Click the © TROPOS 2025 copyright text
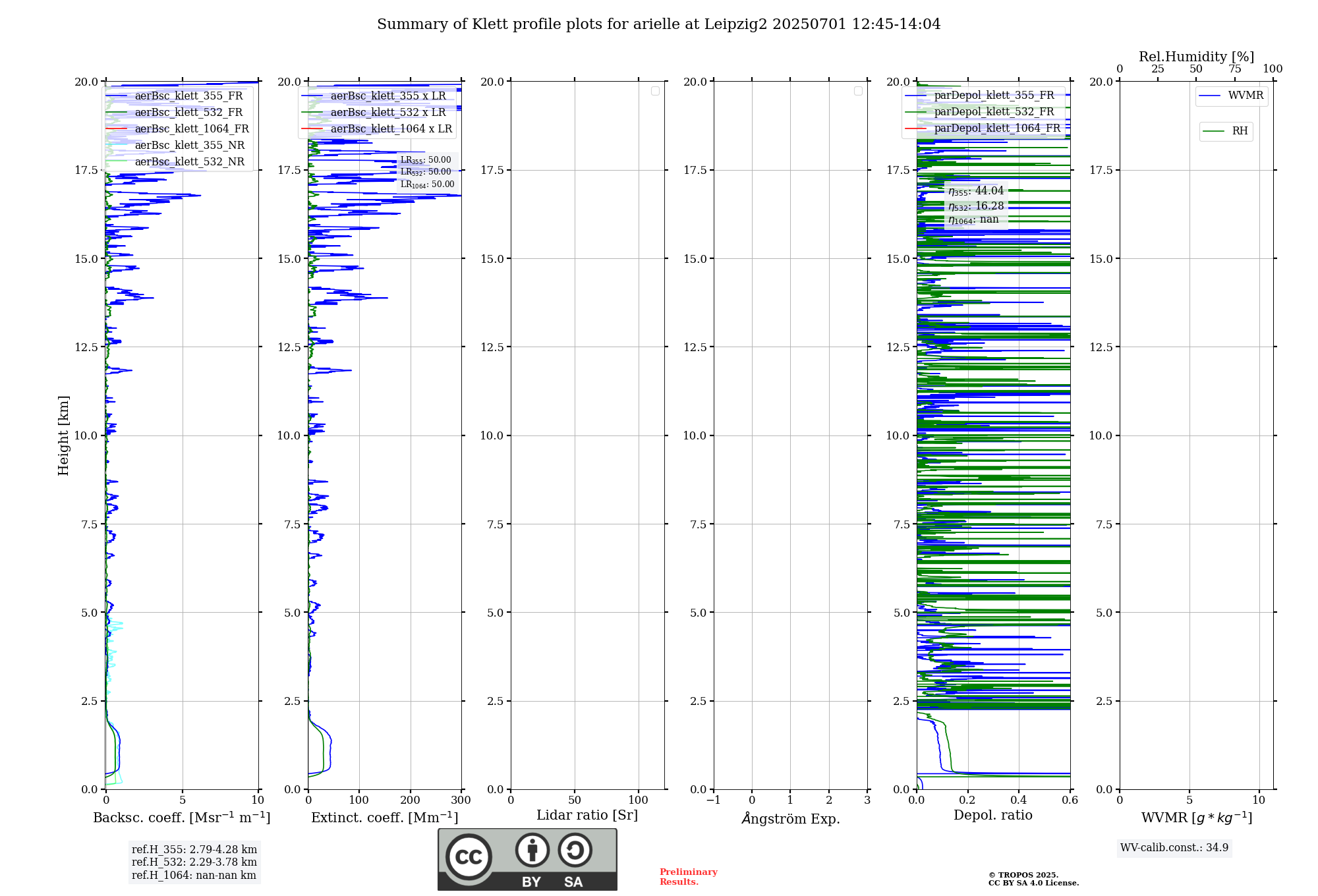This screenshot has width=1318, height=896. tap(1023, 876)
